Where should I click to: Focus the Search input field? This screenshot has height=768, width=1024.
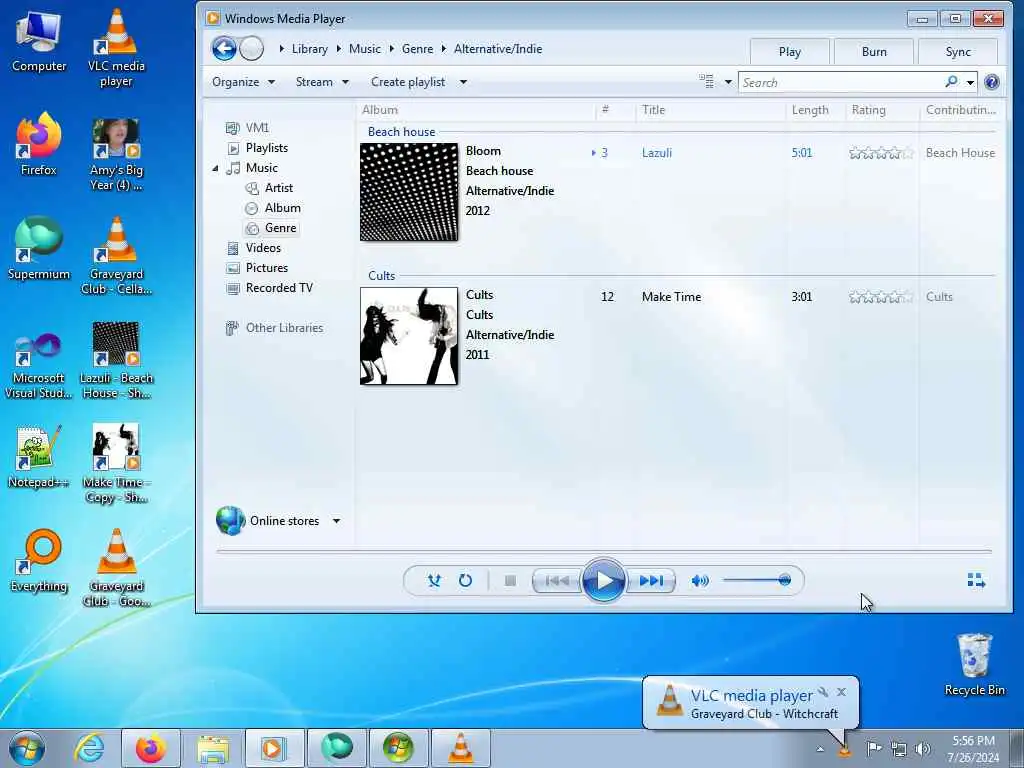pyautogui.click(x=842, y=82)
